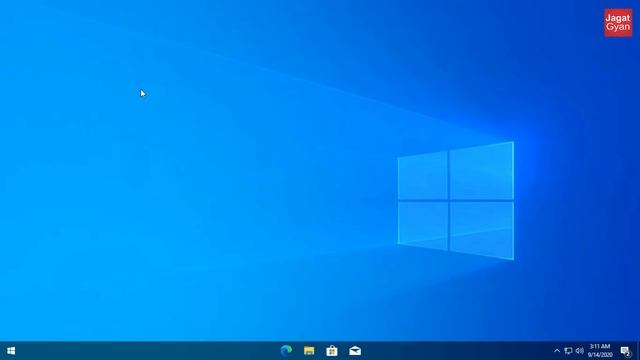Viewport: 640px width, 360px height.
Task: Open the Windows Start menu
Action: coord(11,351)
